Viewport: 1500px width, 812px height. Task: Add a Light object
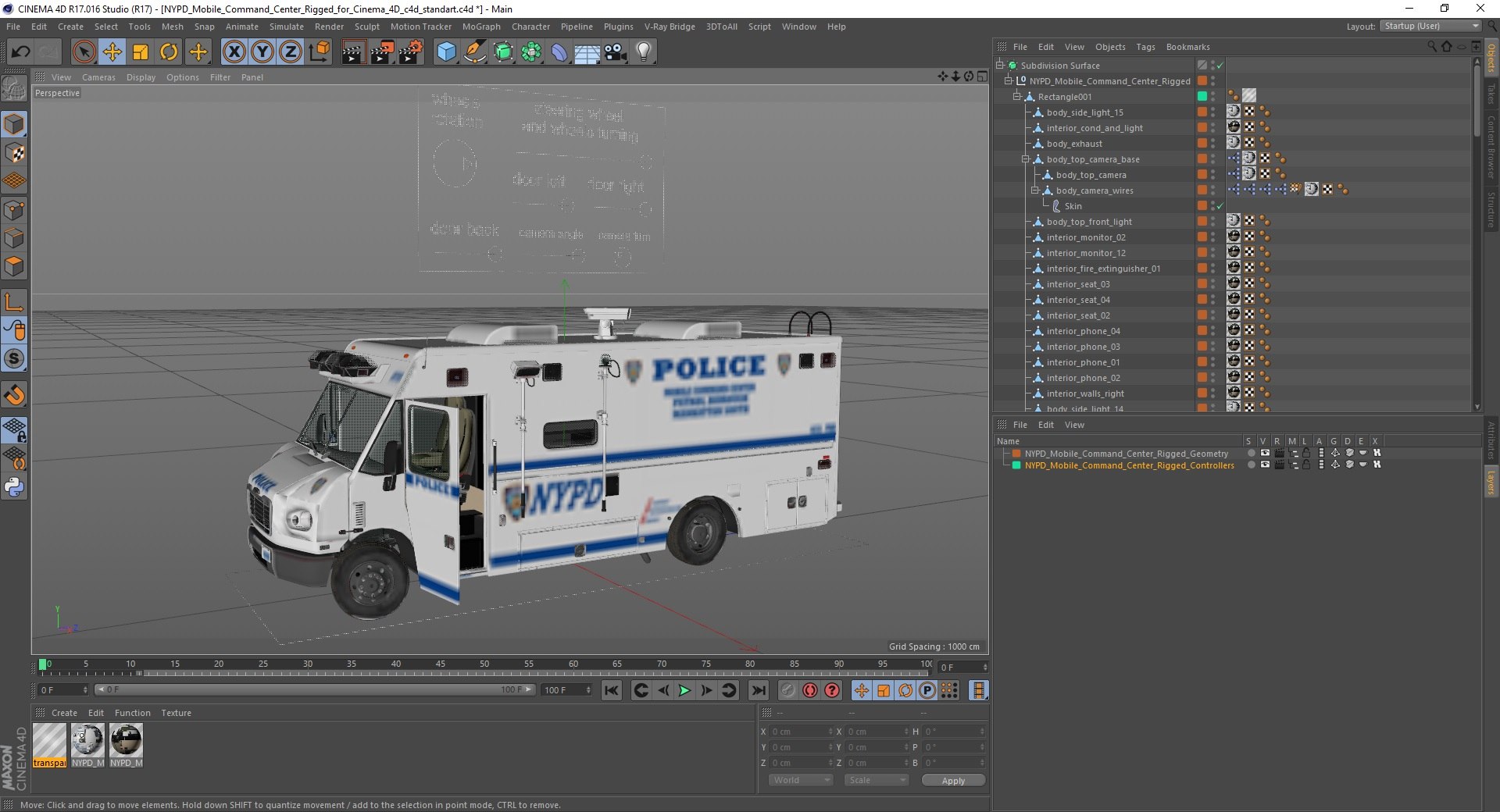(644, 52)
